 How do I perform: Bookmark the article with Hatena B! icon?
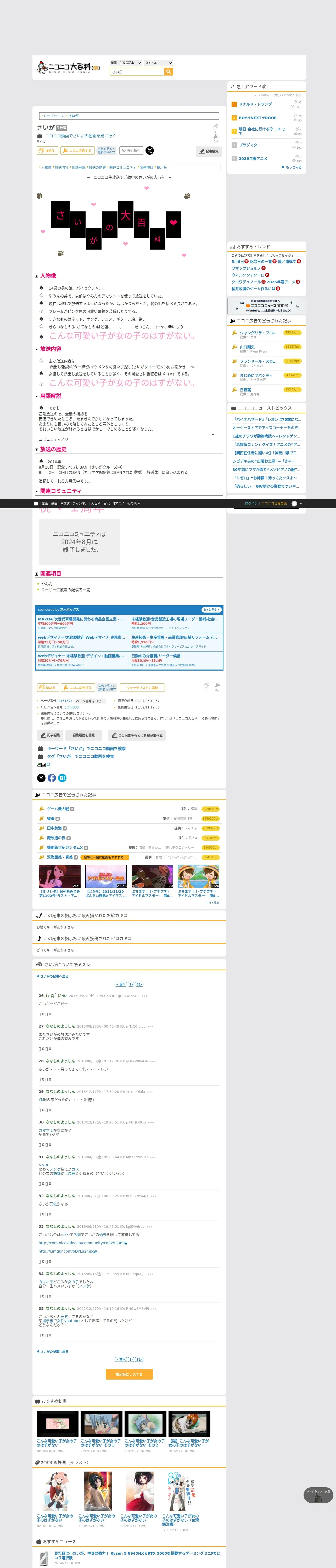tap(62, 778)
